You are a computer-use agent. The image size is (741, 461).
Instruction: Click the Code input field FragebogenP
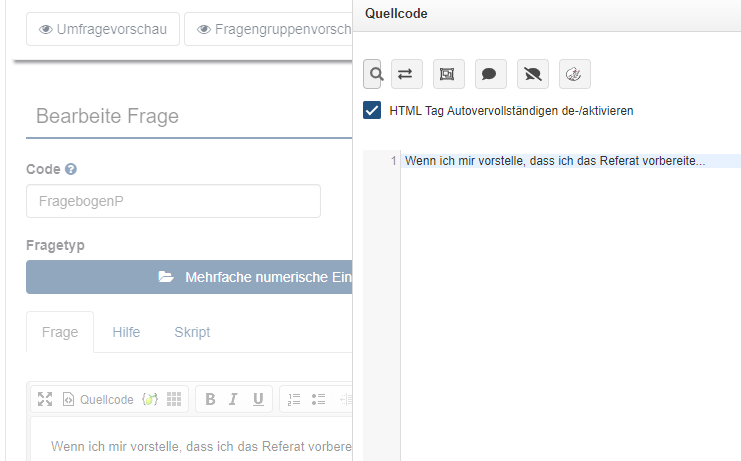click(173, 201)
